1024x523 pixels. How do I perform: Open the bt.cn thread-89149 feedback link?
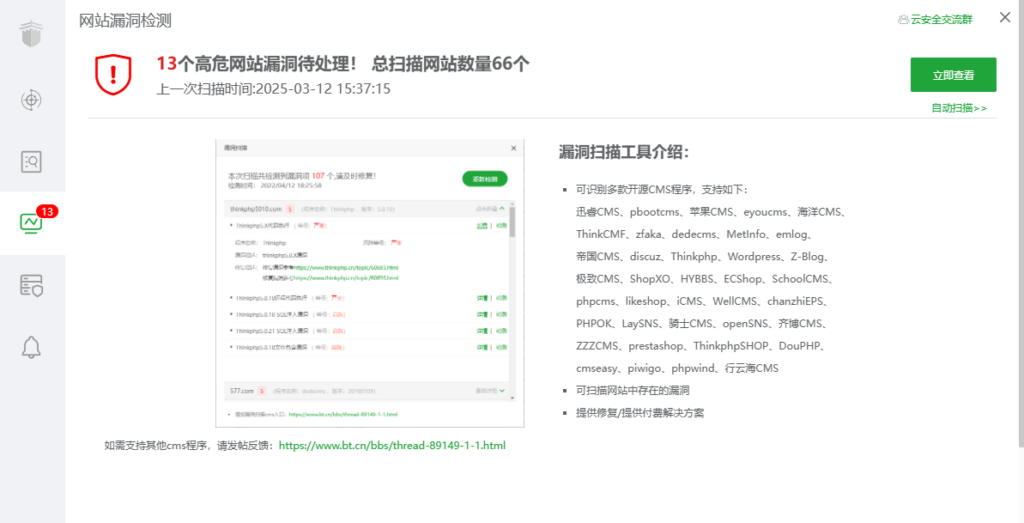click(392, 445)
